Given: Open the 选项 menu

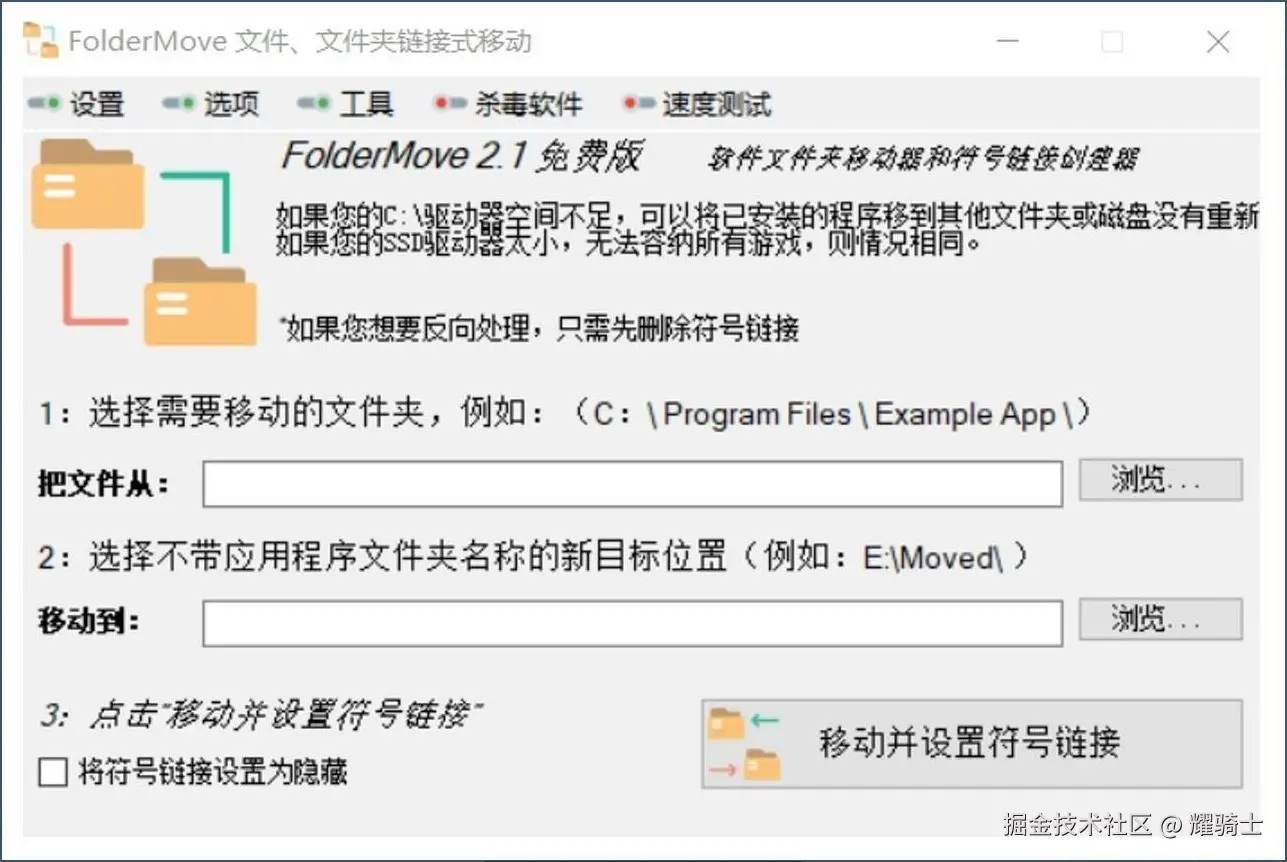Looking at the screenshot, I should [x=231, y=104].
